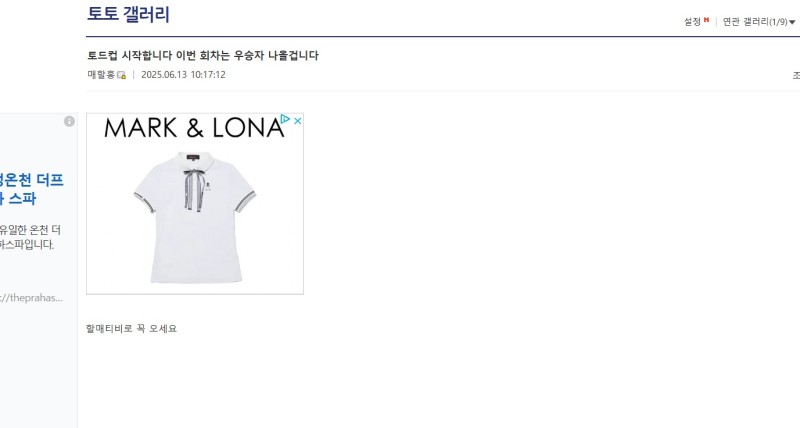Click the theprahas URL in left ad

click(x=31, y=298)
